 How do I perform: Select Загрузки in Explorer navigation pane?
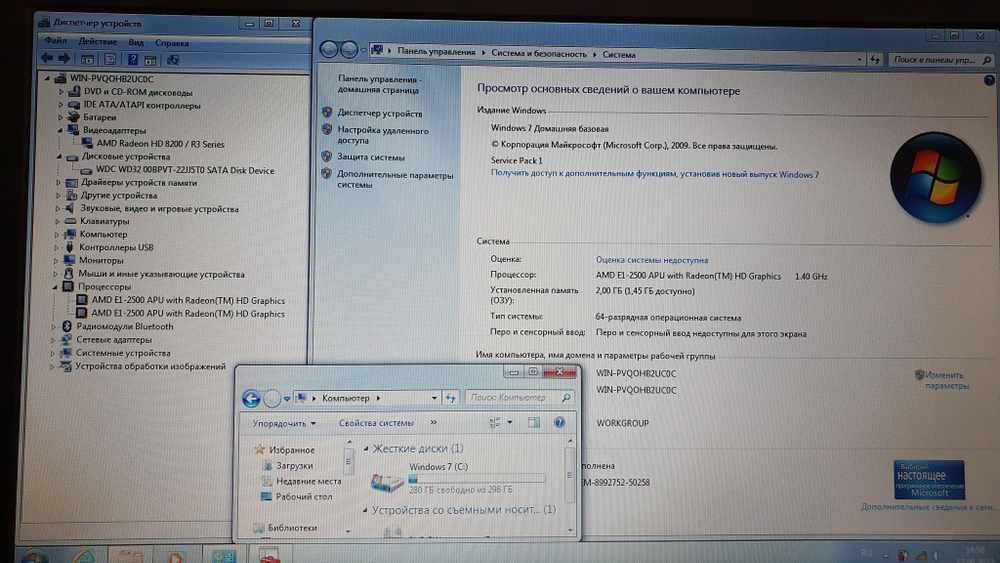294,465
